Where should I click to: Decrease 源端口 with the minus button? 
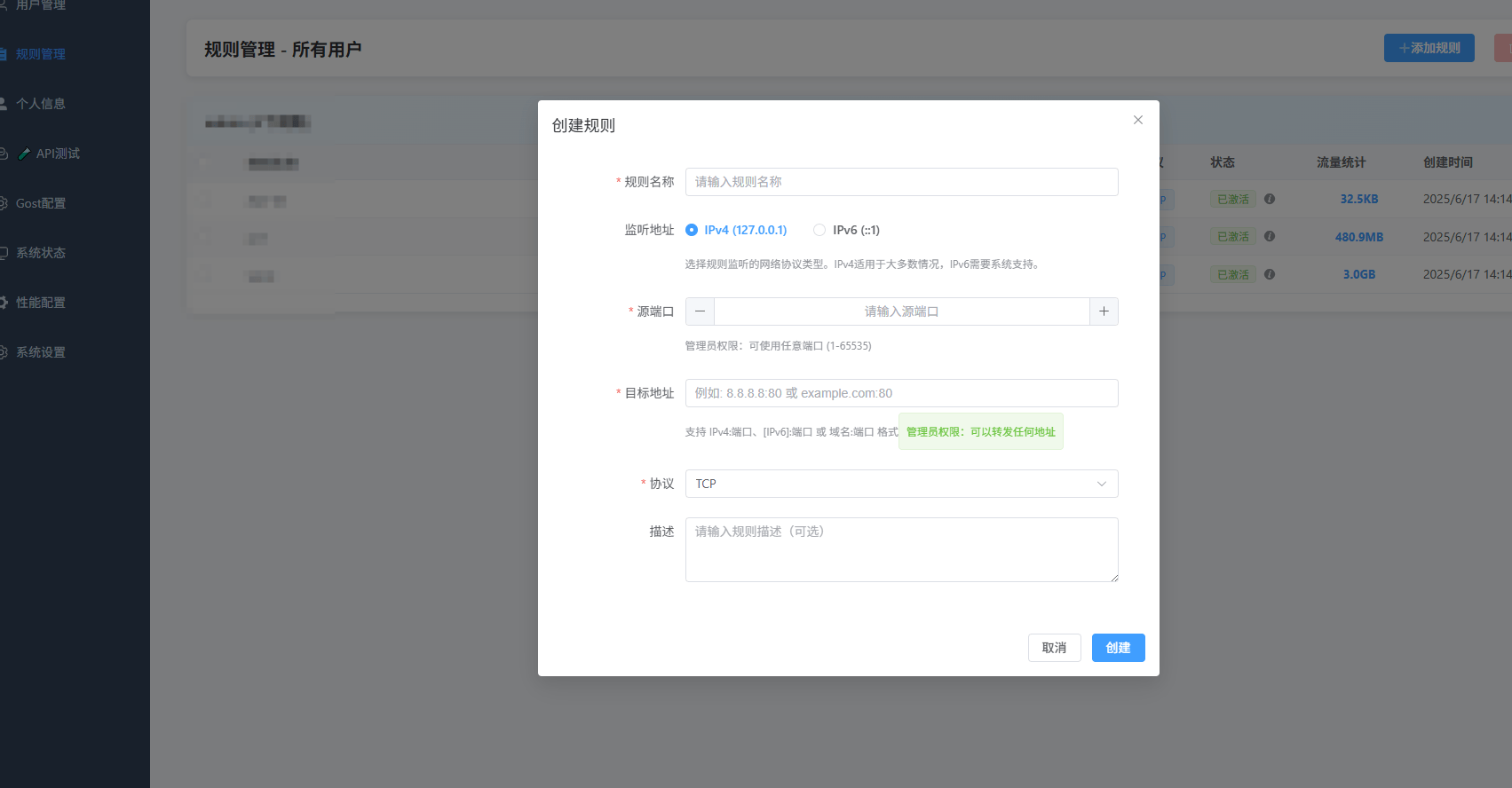(x=700, y=311)
